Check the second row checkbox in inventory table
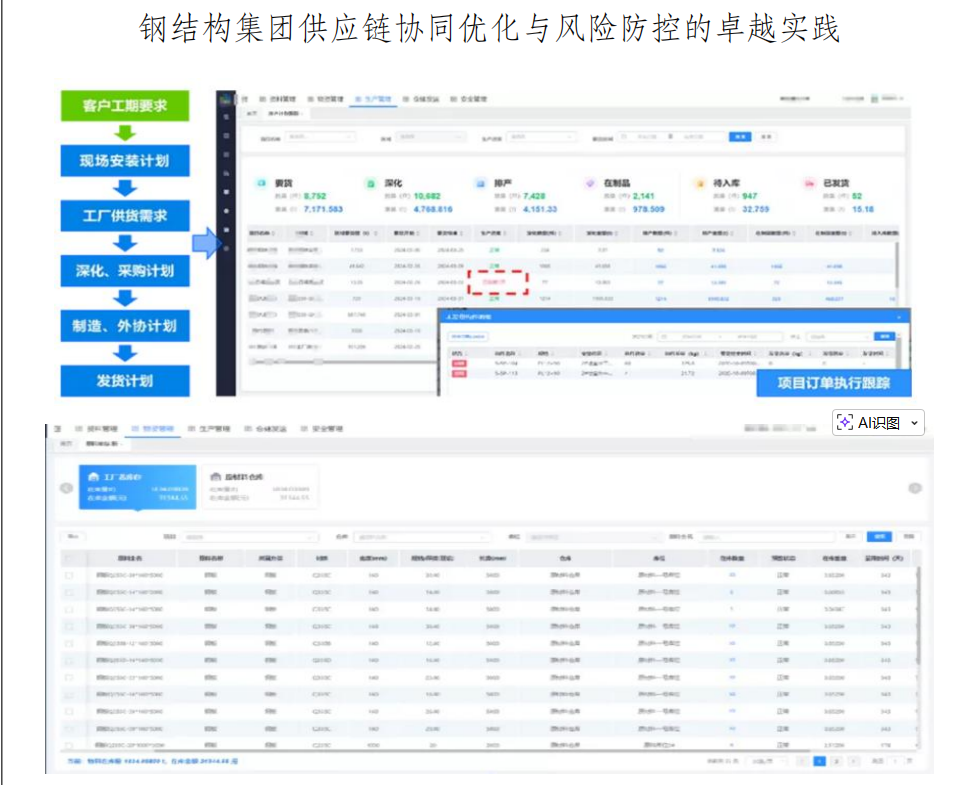Screen dimensions: 970x785 [68, 593]
